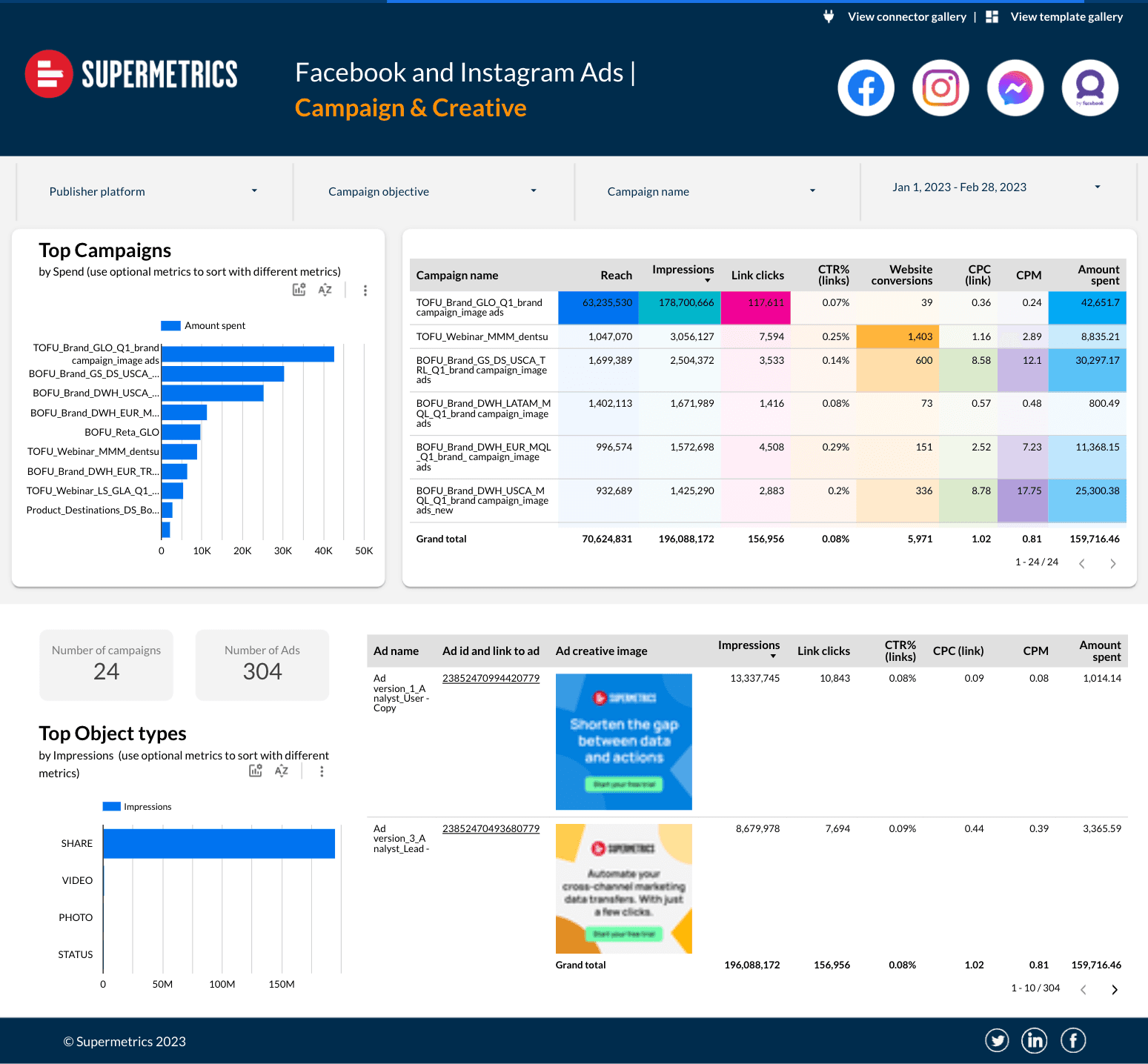Go to next page of the ad table

click(x=1114, y=989)
